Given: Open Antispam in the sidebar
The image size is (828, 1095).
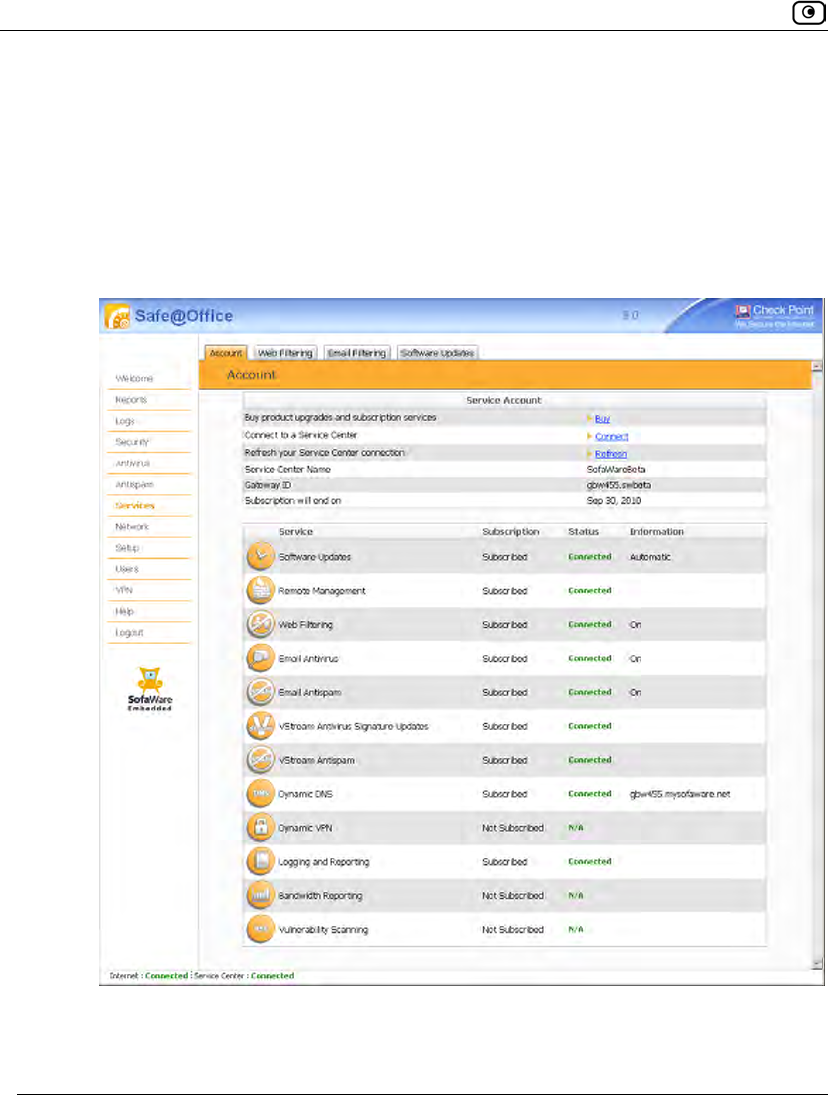Looking at the screenshot, I should click(x=135, y=484).
